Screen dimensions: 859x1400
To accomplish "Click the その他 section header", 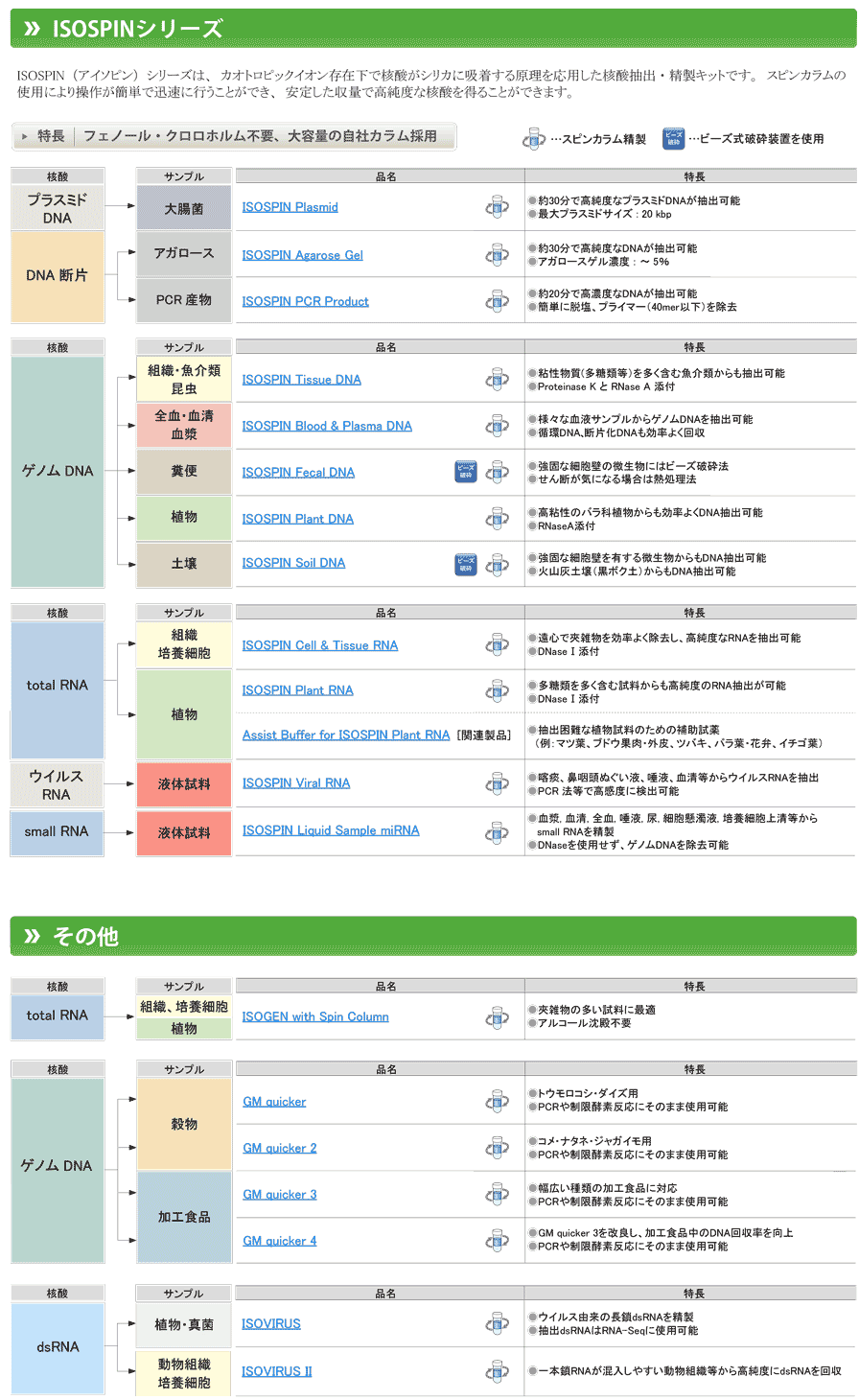I will pyautogui.click(x=433, y=936).
